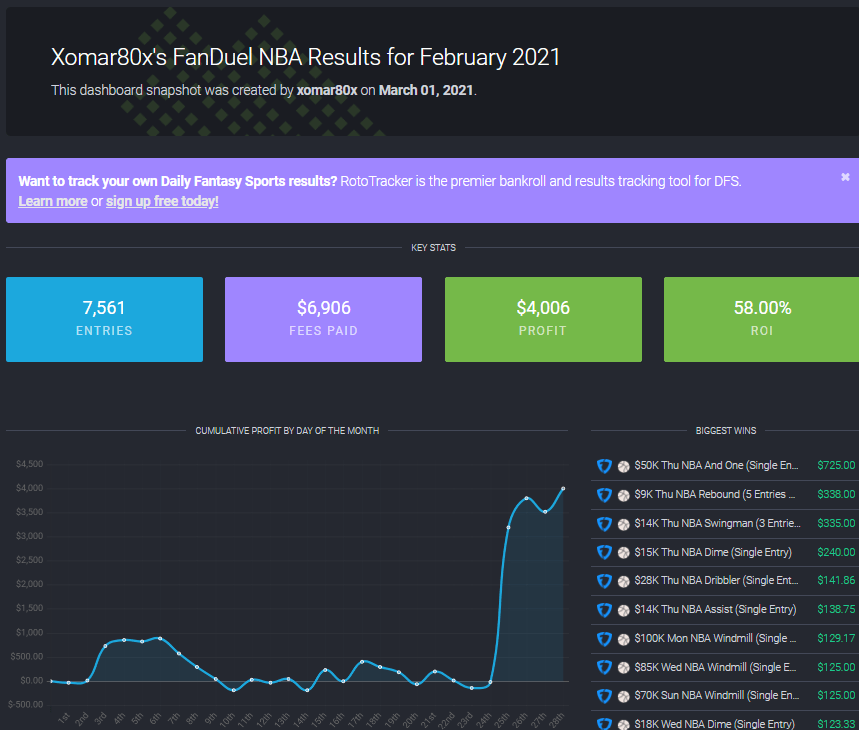The height and width of the screenshot is (730, 859).
Task: Click basketball icon beside $100K Mon NBA Windmill
Action: (x=623, y=640)
